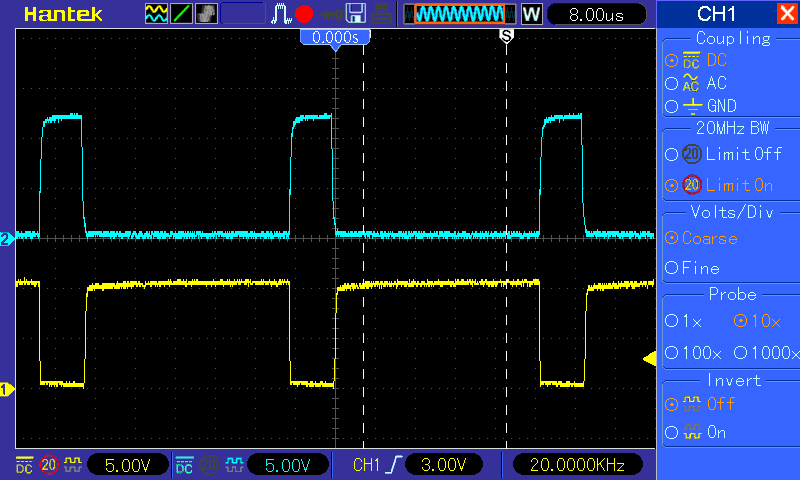800x480 pixels.
Task: Click the floppy disk save icon
Action: tap(356, 14)
